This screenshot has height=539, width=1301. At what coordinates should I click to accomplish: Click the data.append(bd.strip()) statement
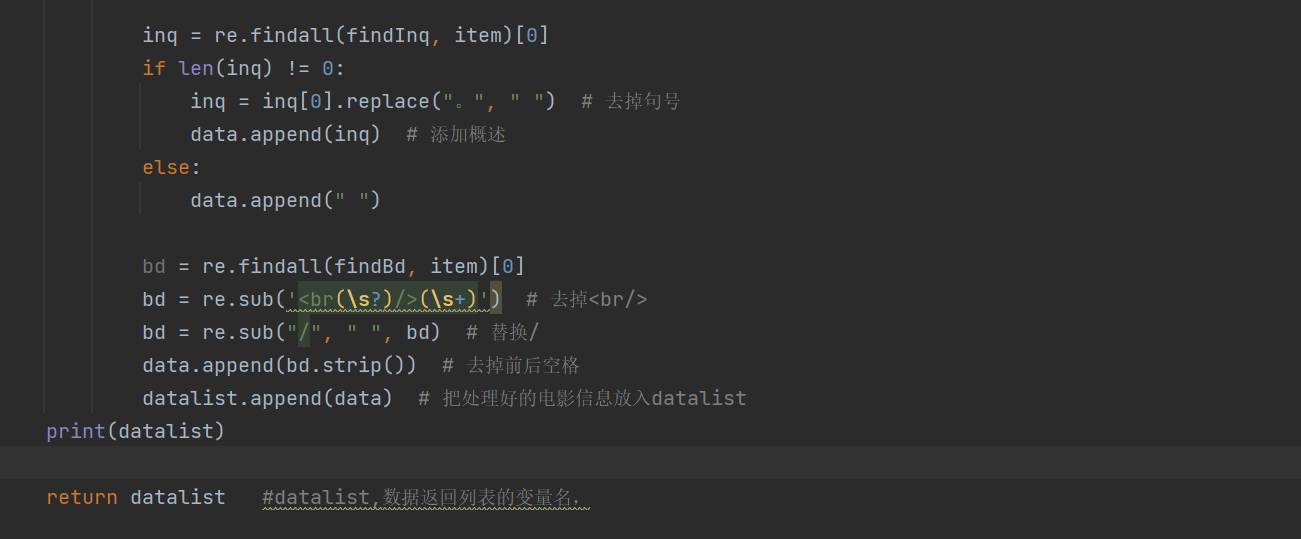point(279,366)
